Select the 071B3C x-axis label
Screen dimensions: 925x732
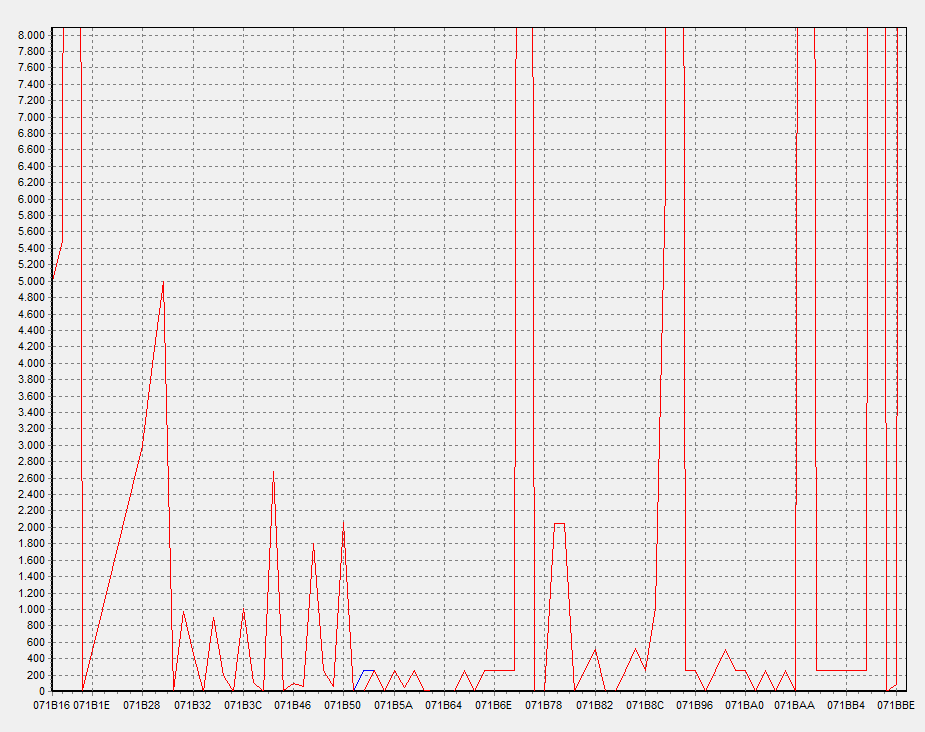coord(242,705)
